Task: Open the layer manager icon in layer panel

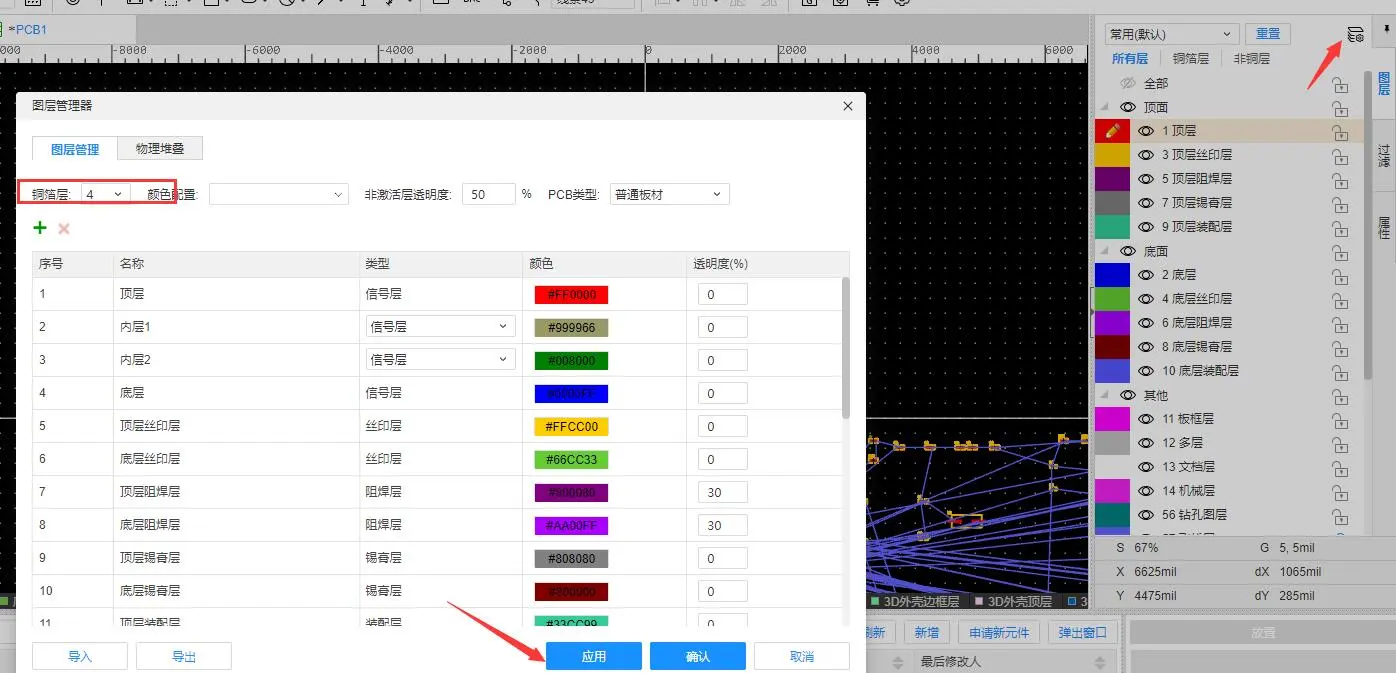Action: point(1355,34)
